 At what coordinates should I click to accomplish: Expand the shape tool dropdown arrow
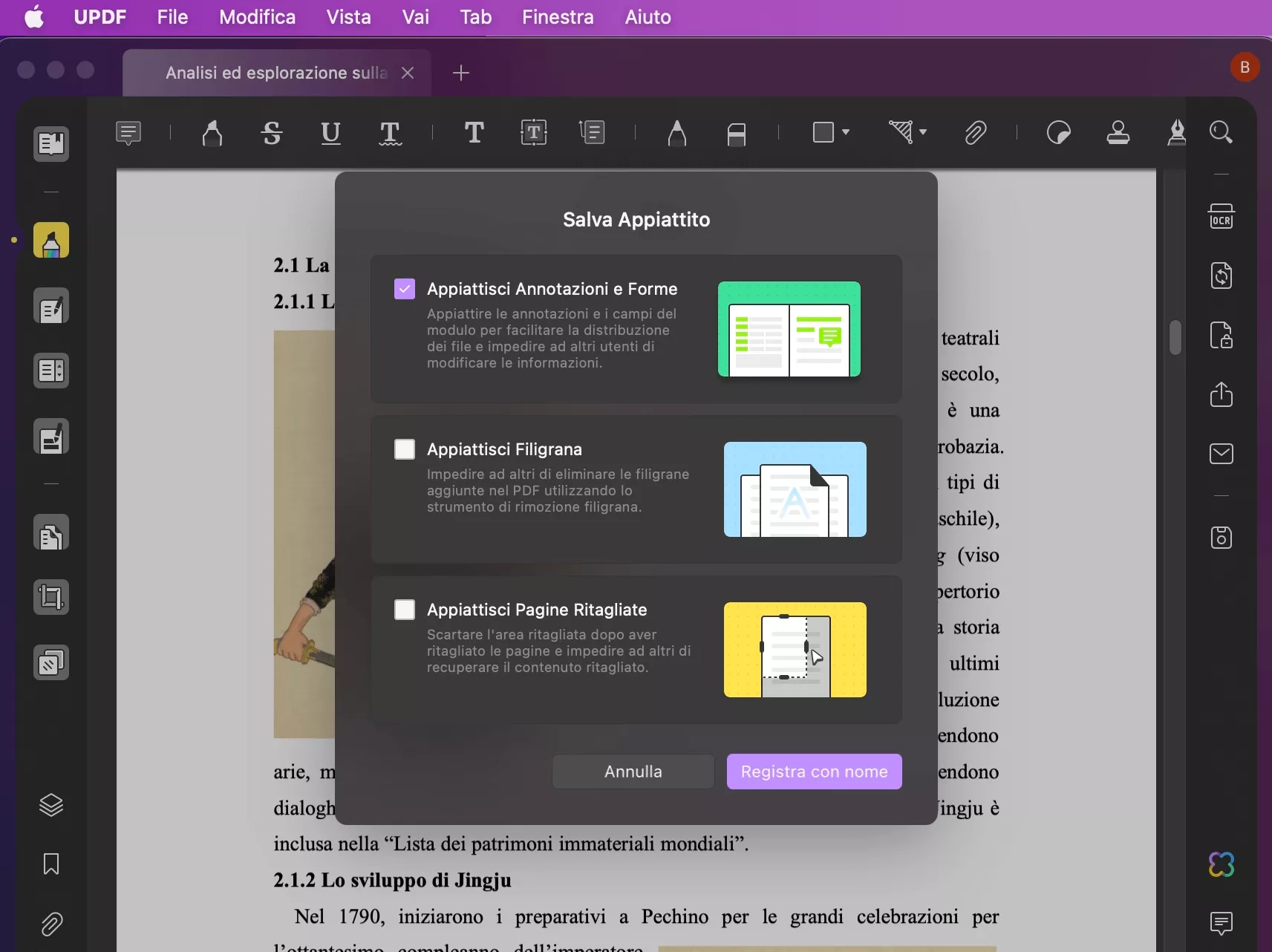(x=846, y=132)
